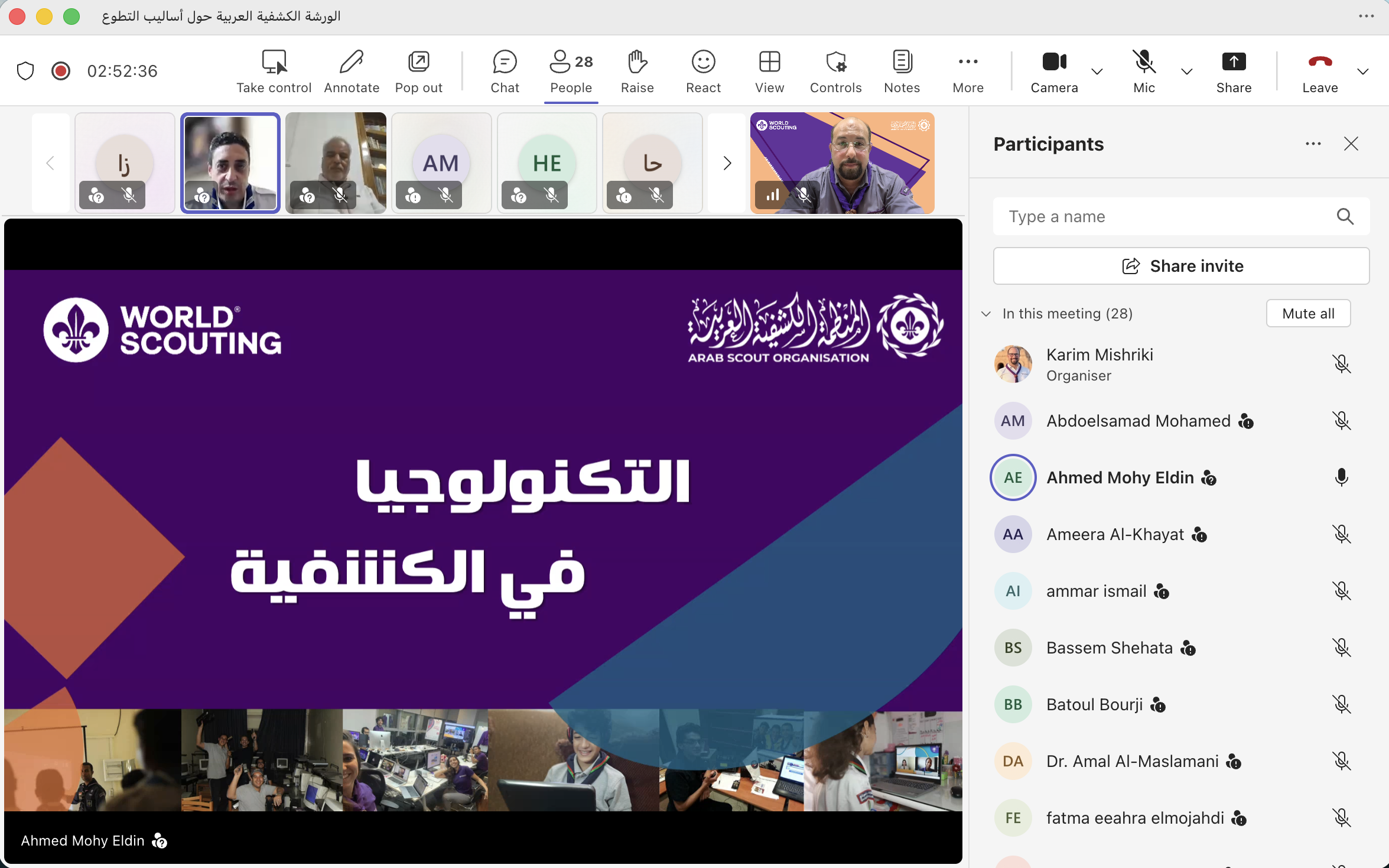The width and height of the screenshot is (1389, 868).
Task: Leave the meeting with the red phone
Action: (1320, 71)
